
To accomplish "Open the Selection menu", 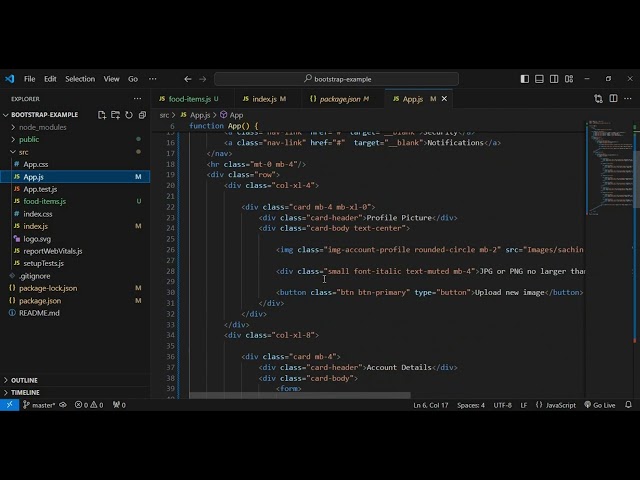I will pos(80,79).
